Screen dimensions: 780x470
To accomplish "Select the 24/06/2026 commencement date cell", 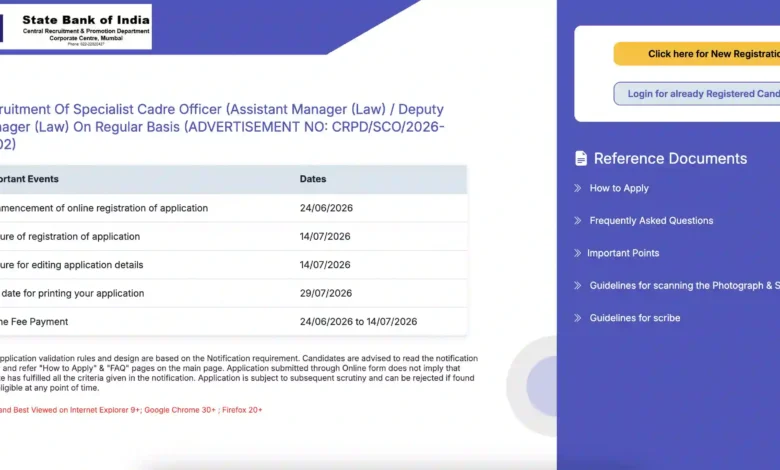I will [x=326, y=208].
